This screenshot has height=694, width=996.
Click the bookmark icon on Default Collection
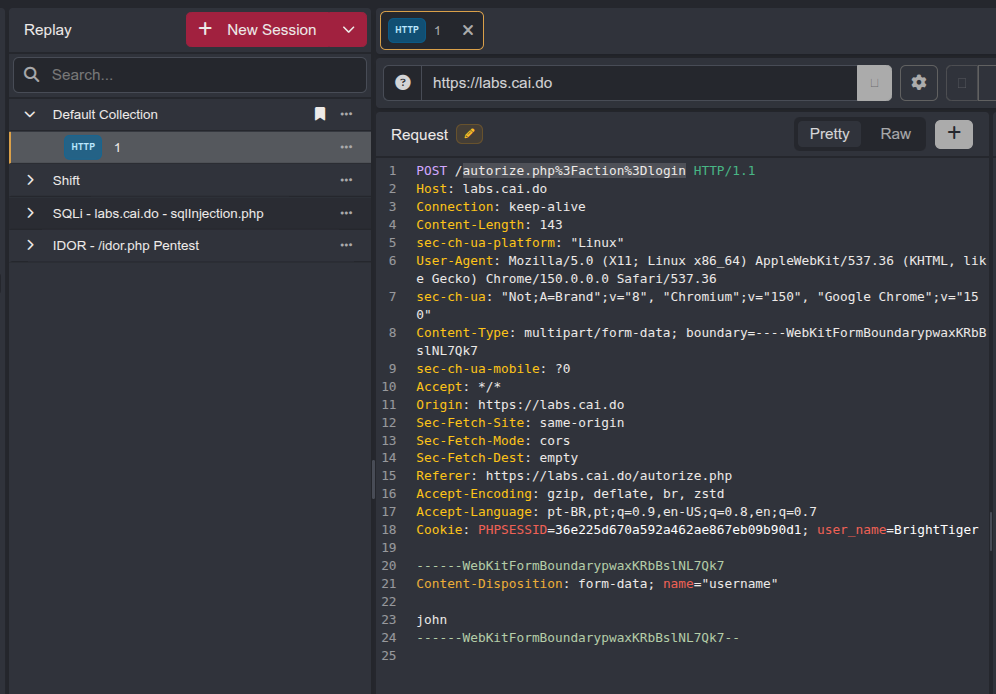coord(320,114)
